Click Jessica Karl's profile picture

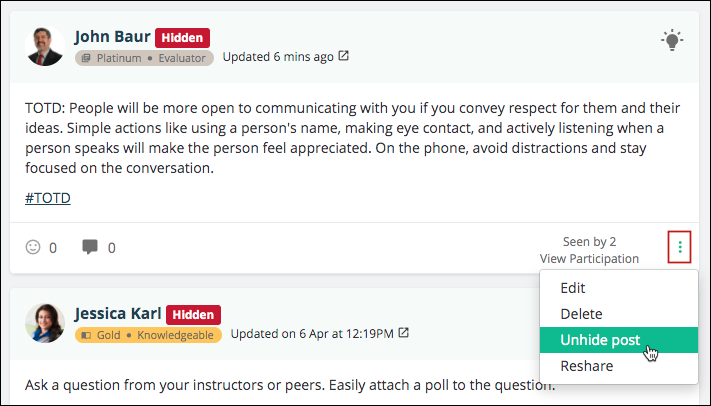click(x=44, y=323)
